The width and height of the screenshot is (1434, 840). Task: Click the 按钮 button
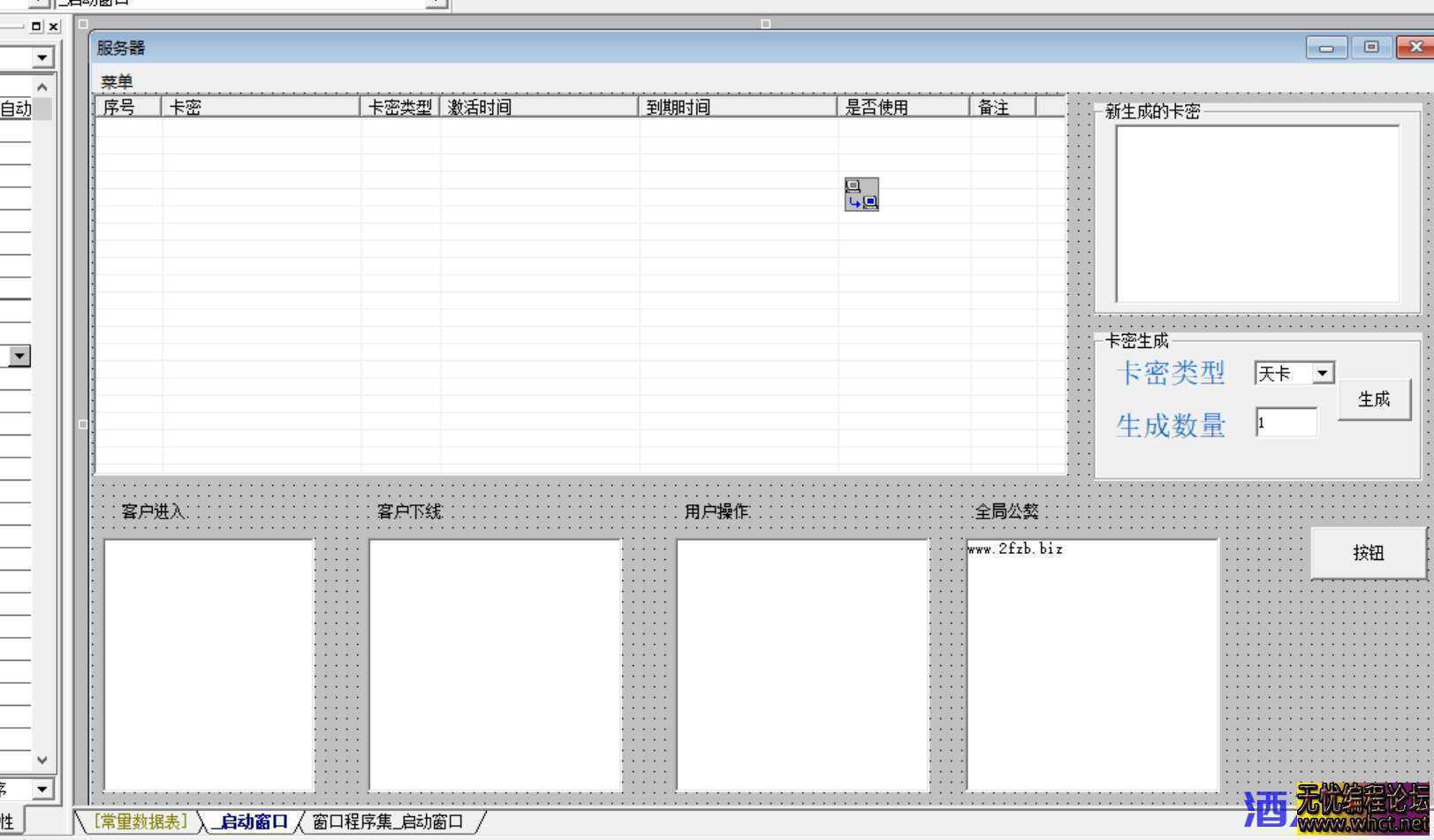(x=1368, y=553)
